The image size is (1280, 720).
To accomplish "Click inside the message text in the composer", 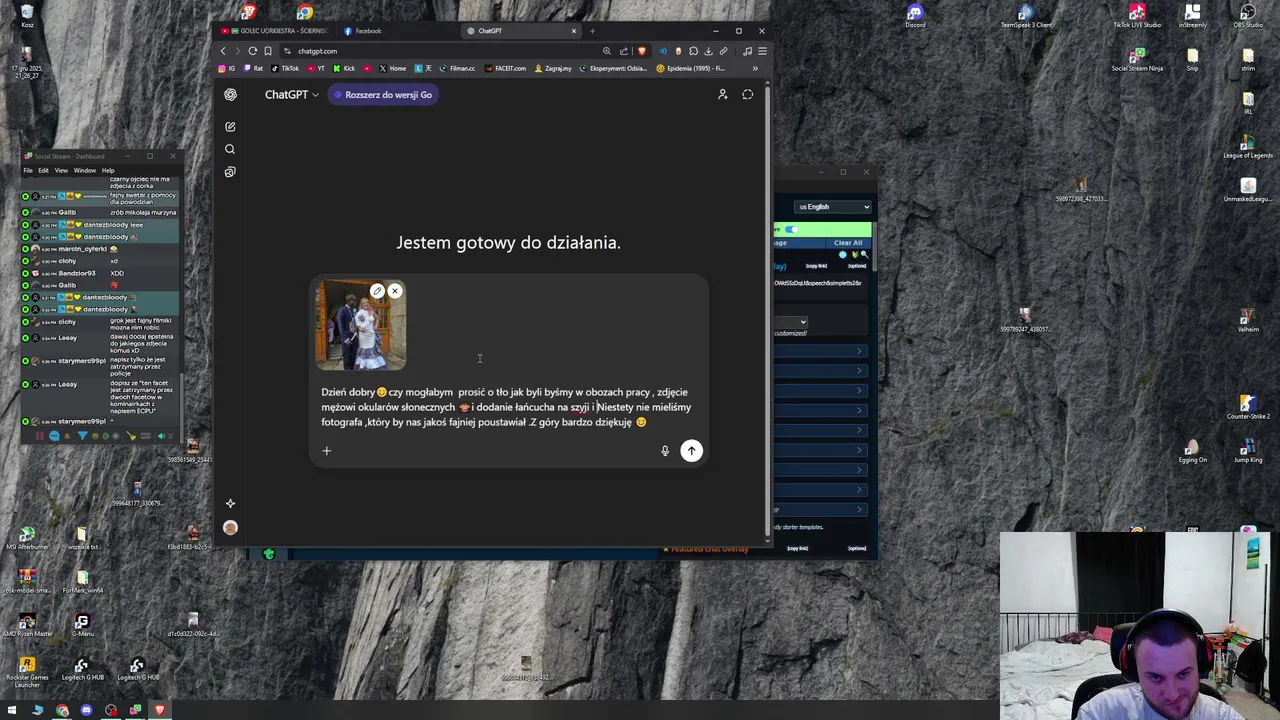I will pos(507,407).
